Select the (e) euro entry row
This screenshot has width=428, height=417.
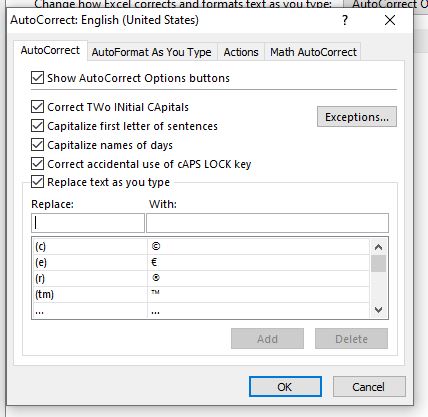[x=201, y=263]
